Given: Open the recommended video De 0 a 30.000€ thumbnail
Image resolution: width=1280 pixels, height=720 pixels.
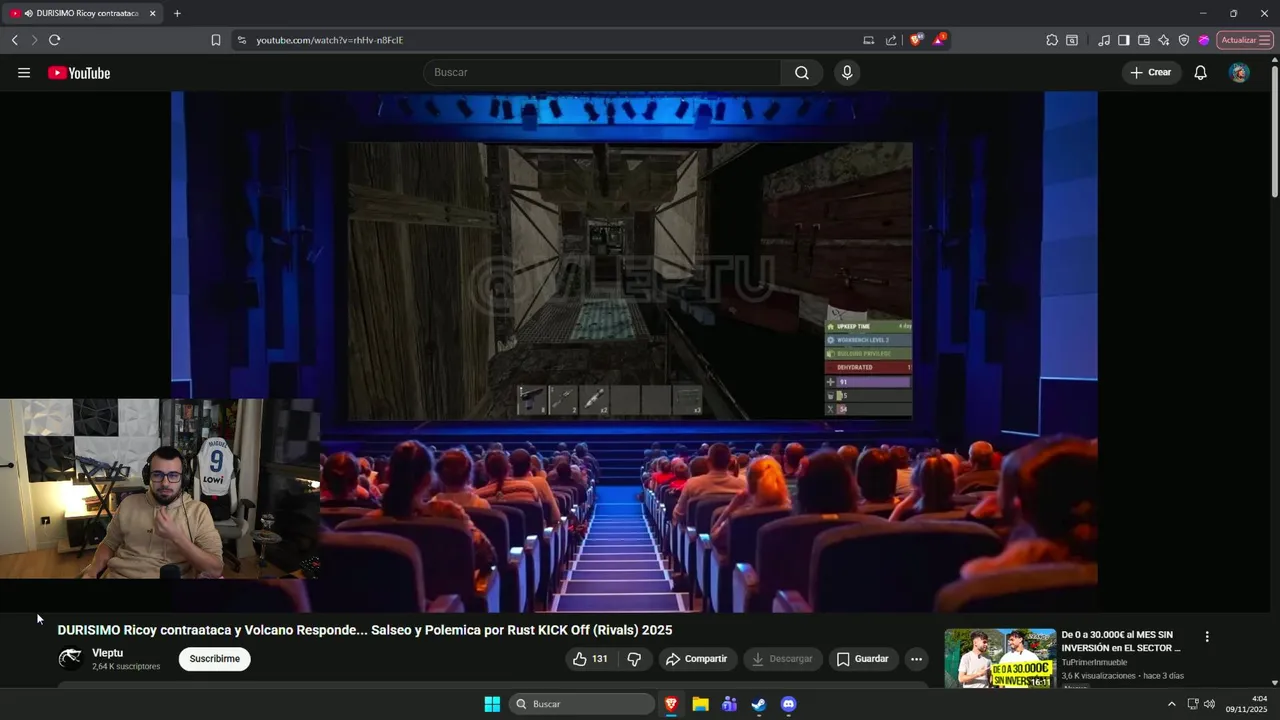Looking at the screenshot, I should coord(1000,658).
